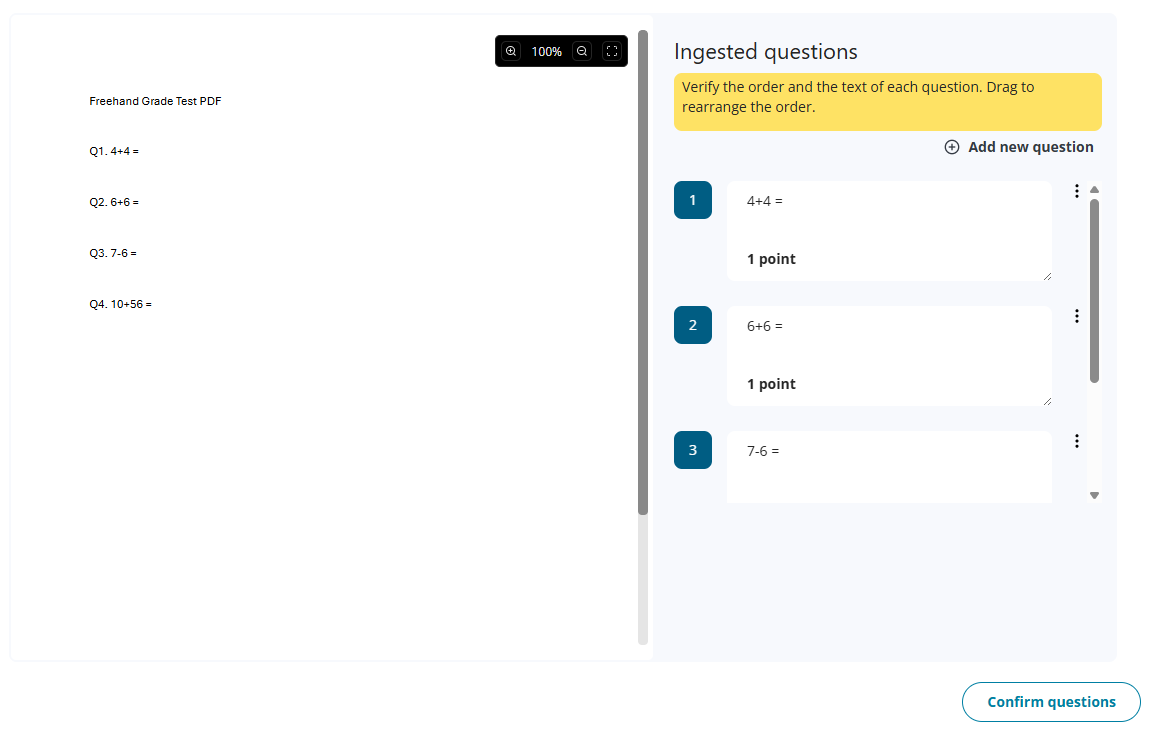1151x733 pixels.
Task: Zoom out of the PDF preview
Action: coord(582,51)
